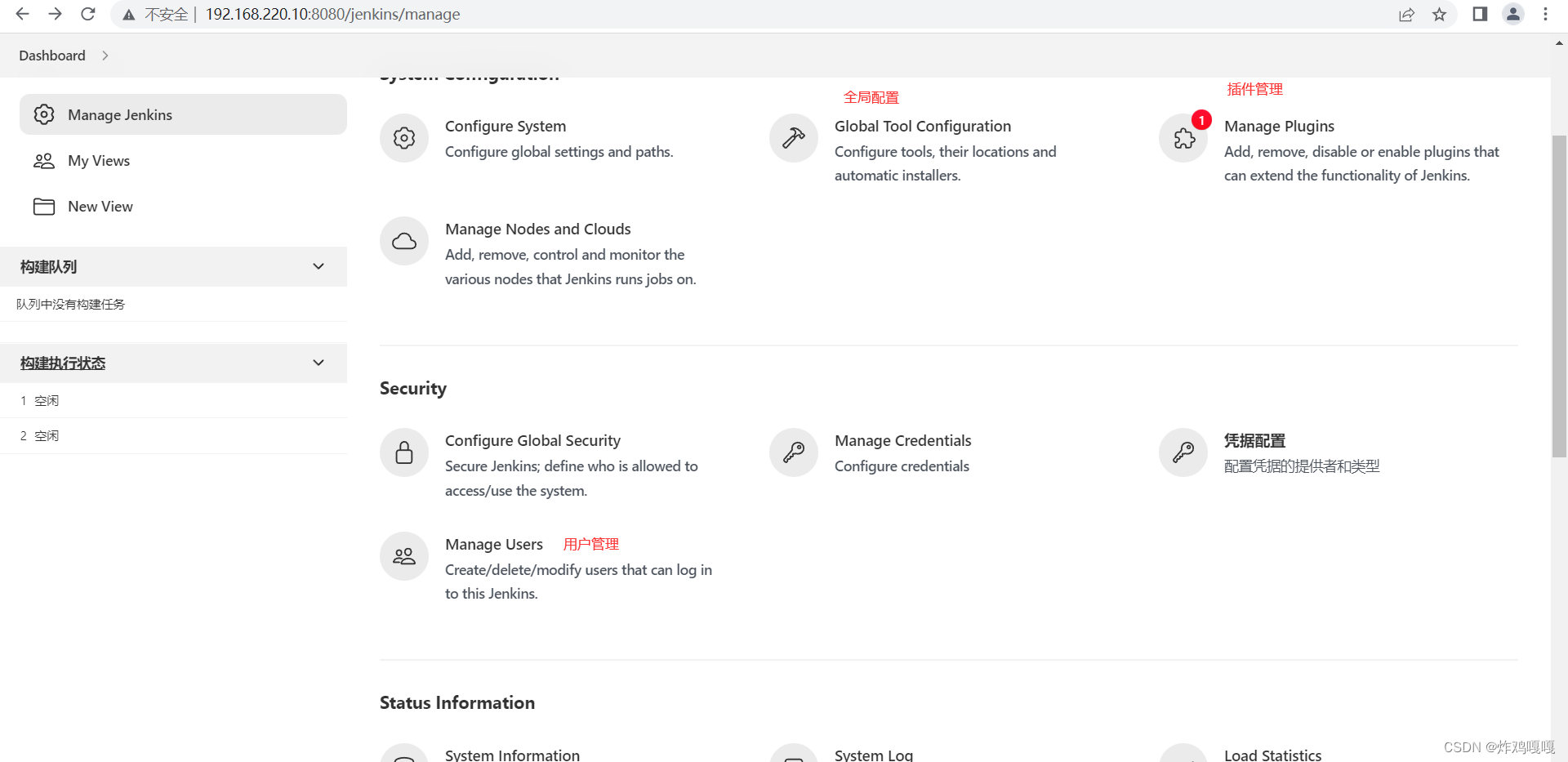This screenshot has width=1568, height=762.
Task: Click the scrollbar up arrow
Action: 1559,43
